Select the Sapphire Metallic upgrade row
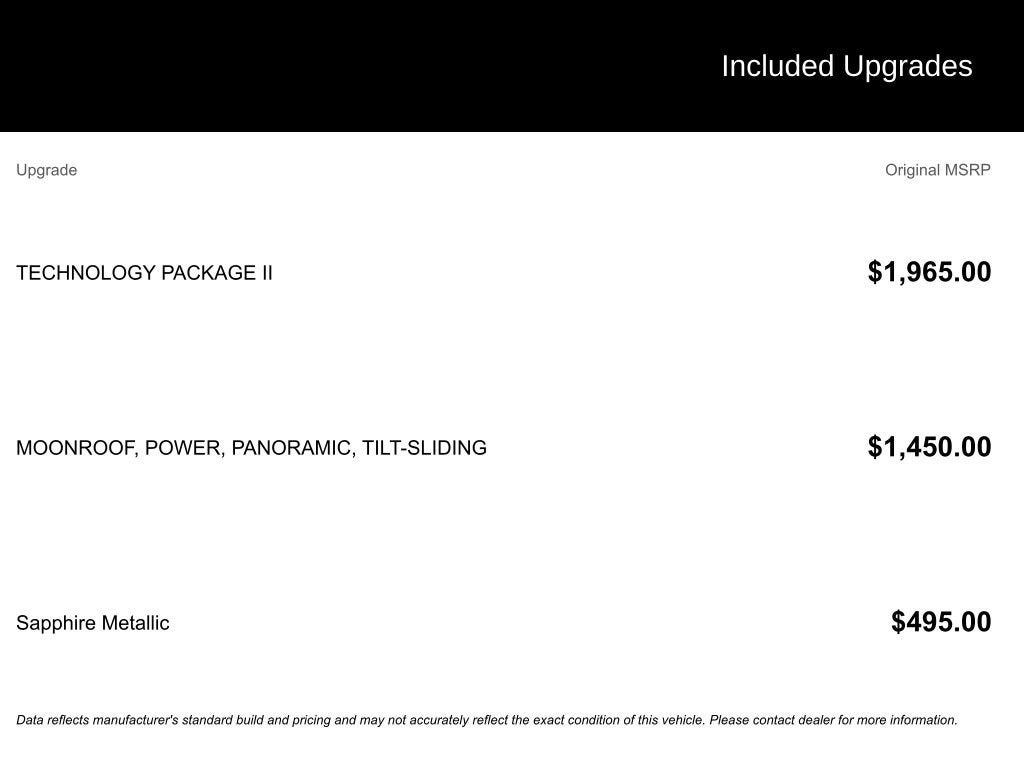 (93, 623)
